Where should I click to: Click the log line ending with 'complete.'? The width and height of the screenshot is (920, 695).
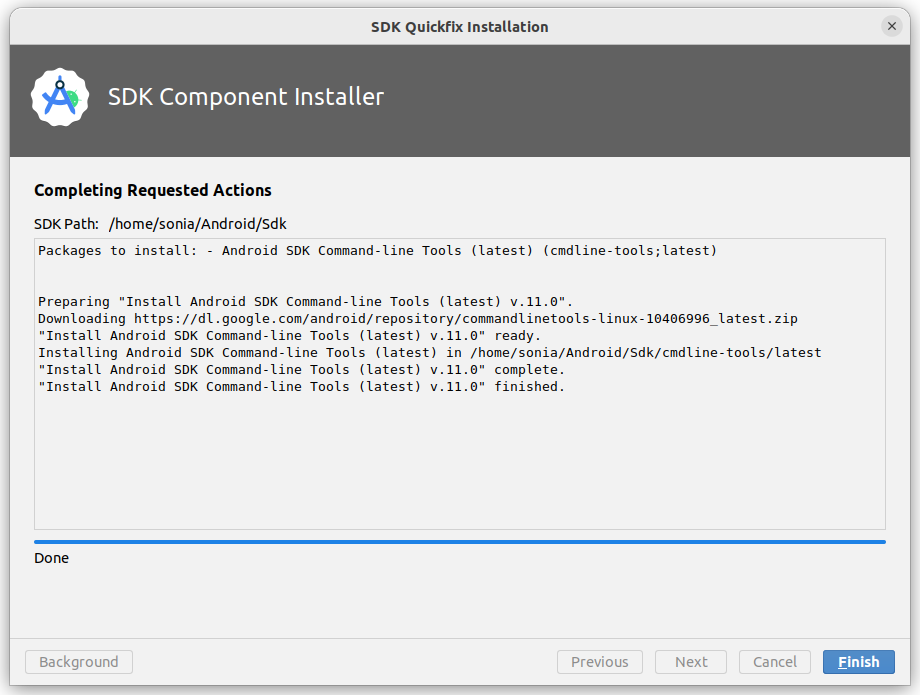point(301,369)
